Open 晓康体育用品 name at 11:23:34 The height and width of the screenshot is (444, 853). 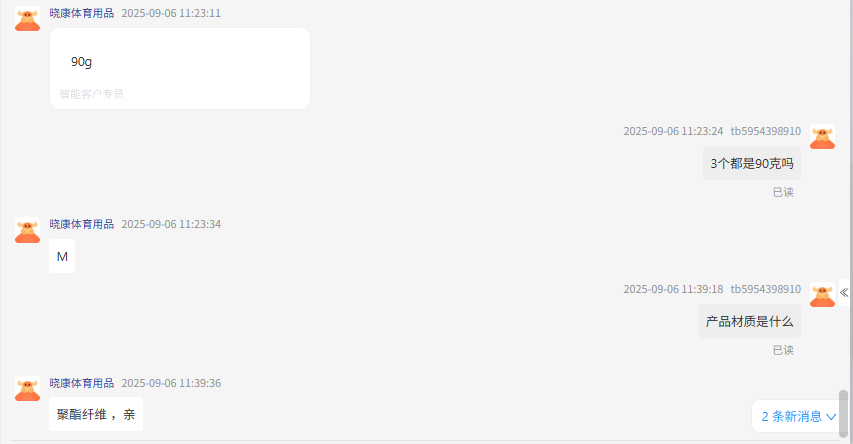point(82,224)
